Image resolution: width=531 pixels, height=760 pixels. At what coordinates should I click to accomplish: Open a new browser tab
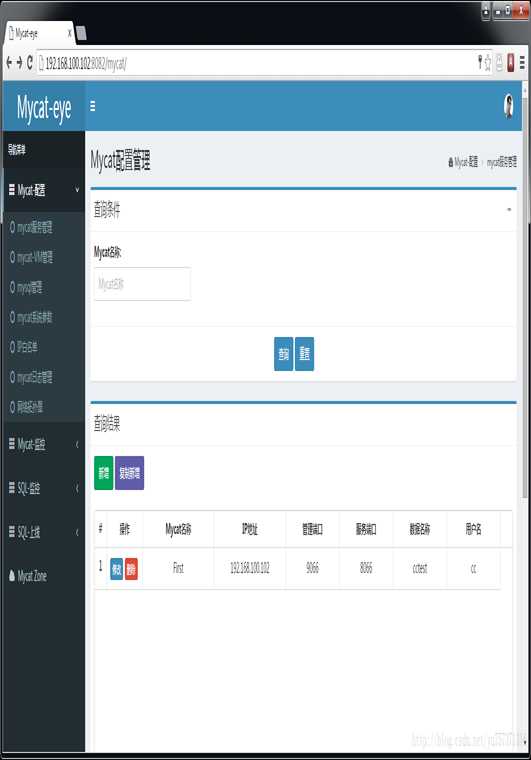(x=81, y=33)
